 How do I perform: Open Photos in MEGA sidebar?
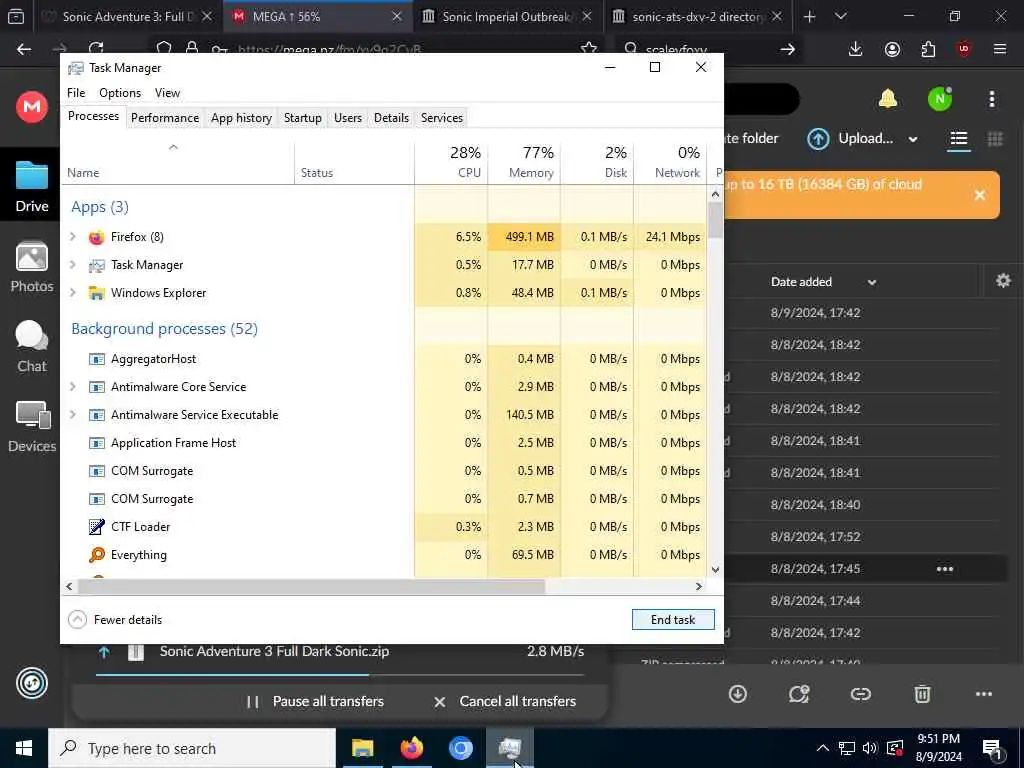(31, 267)
